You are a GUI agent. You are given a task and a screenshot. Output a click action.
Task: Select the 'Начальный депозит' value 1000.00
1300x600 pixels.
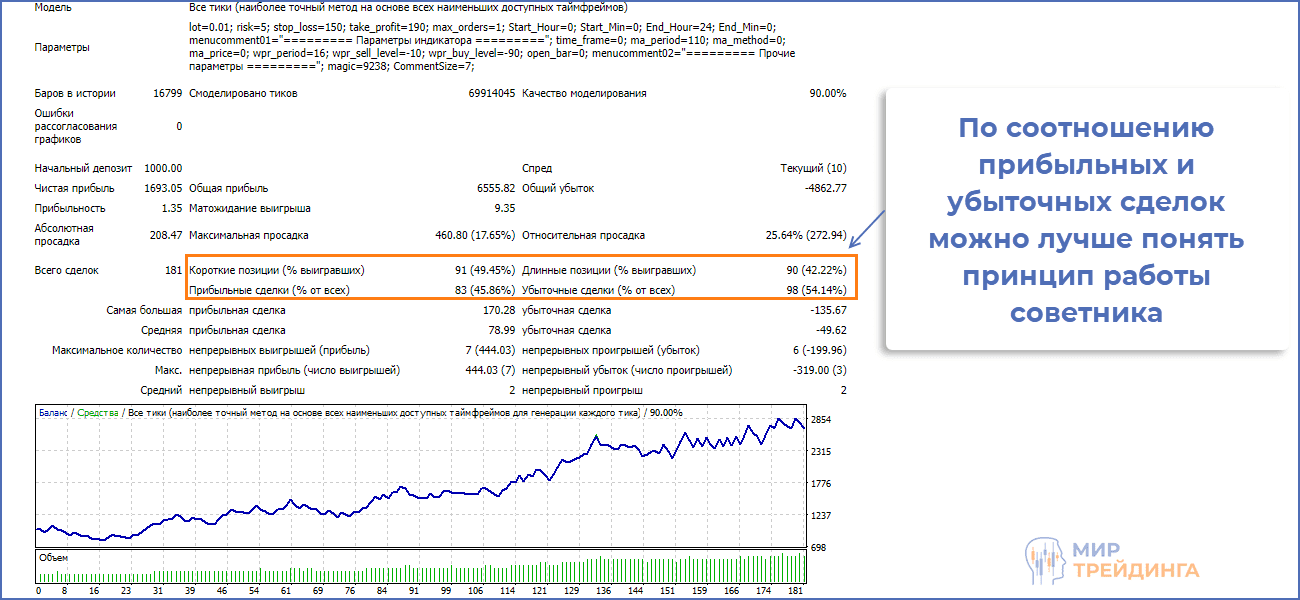[162, 168]
